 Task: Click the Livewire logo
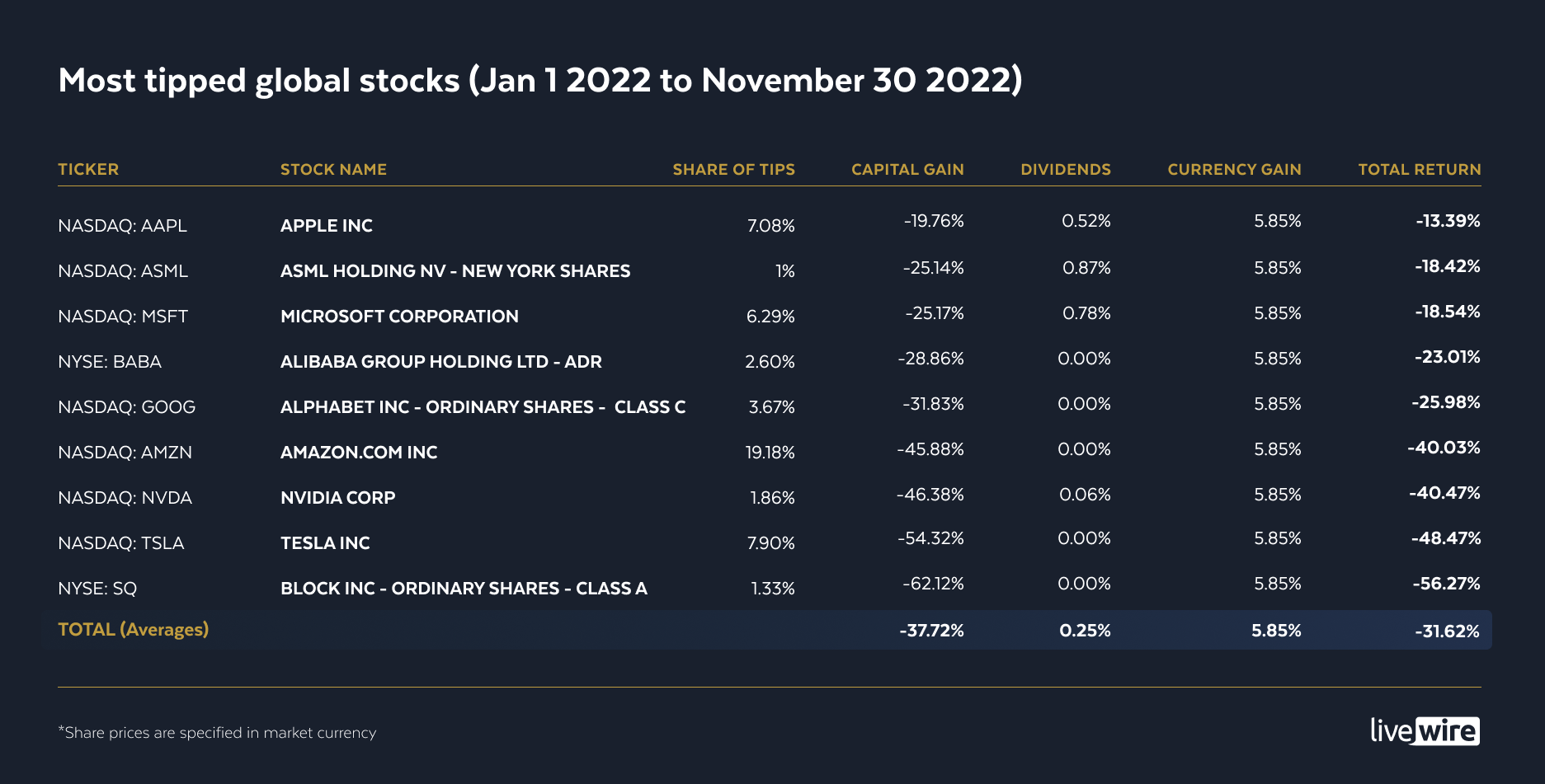click(1425, 730)
